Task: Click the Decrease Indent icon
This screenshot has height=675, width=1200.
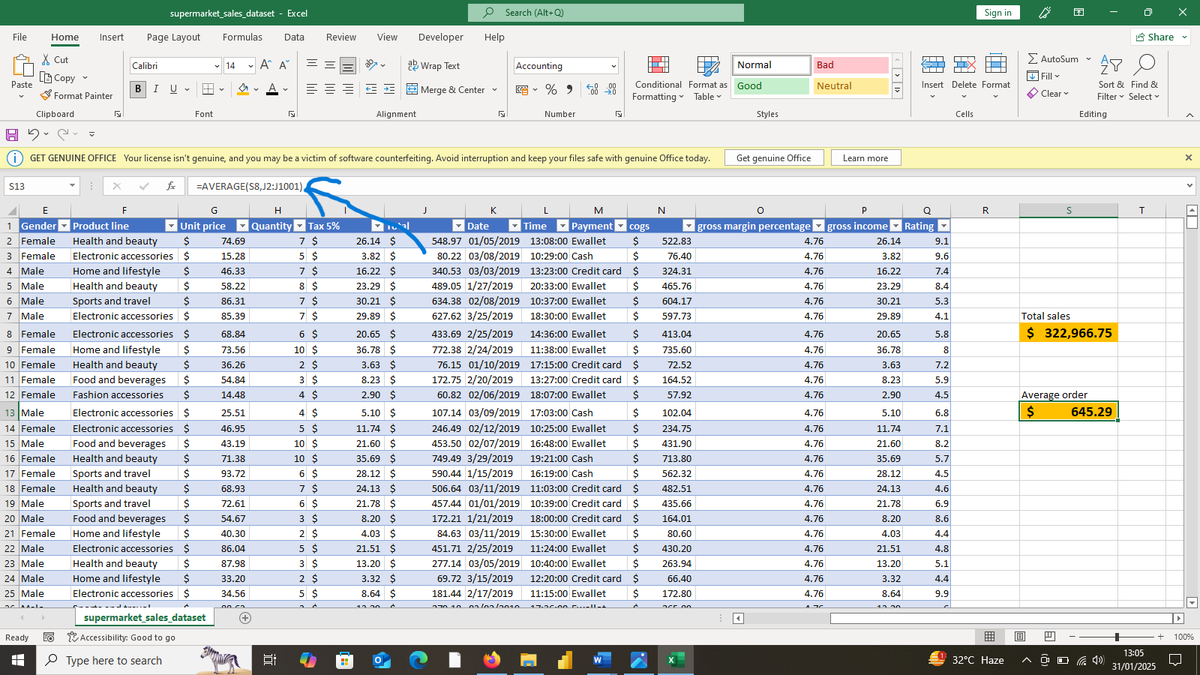Action: 369,89
